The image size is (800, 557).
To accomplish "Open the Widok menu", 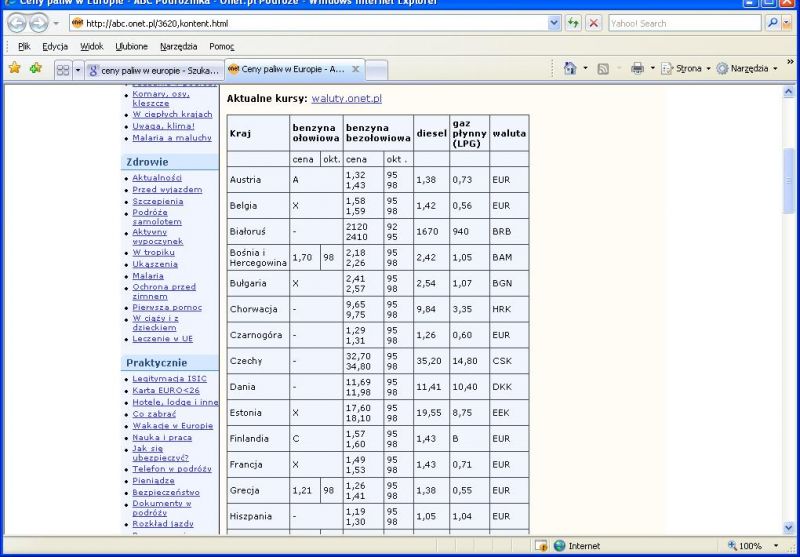I will pyautogui.click(x=92, y=46).
